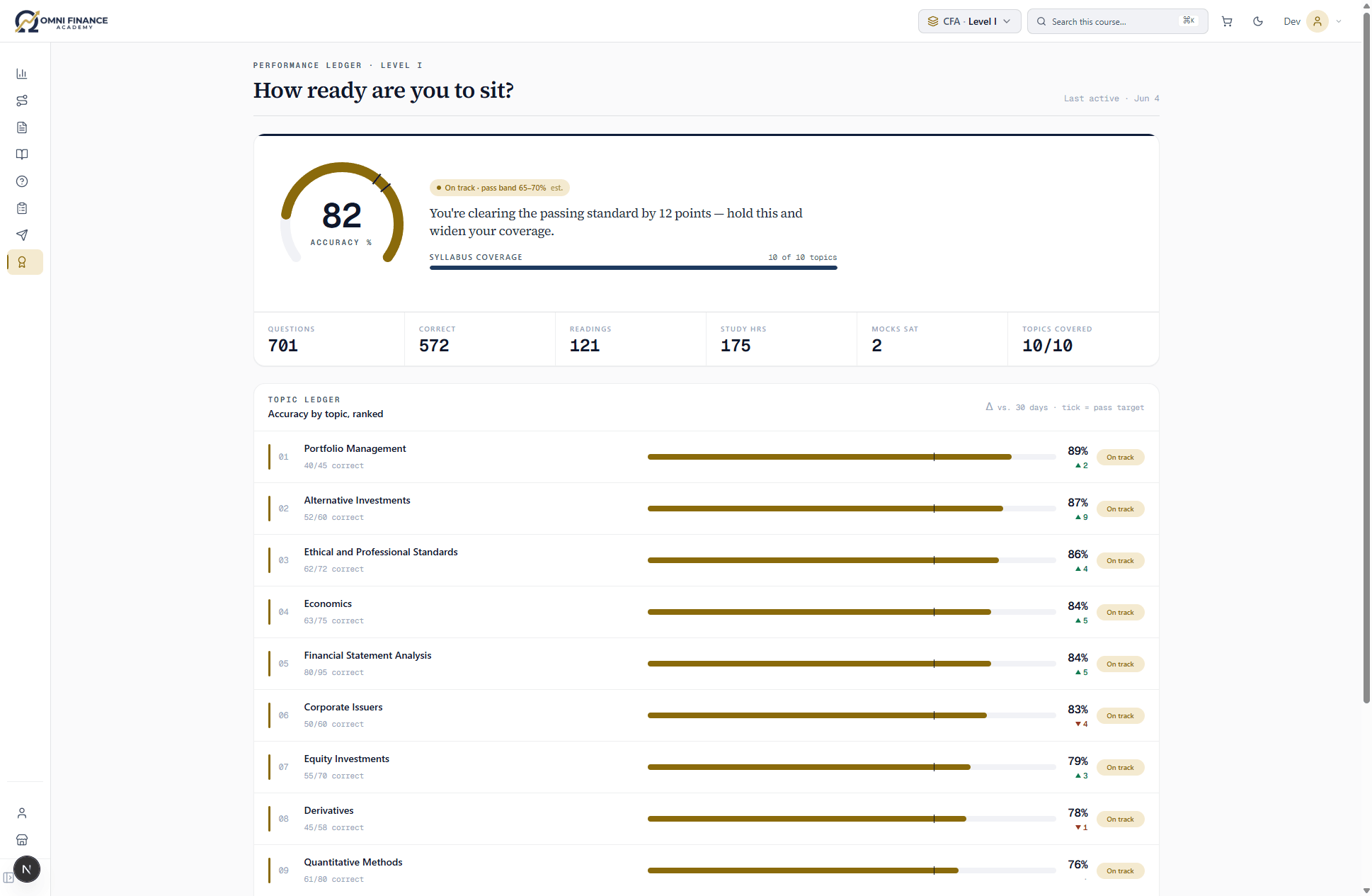This screenshot has height=896, width=1372.
Task: Open the CFA Level I course dropdown
Action: 969,21
